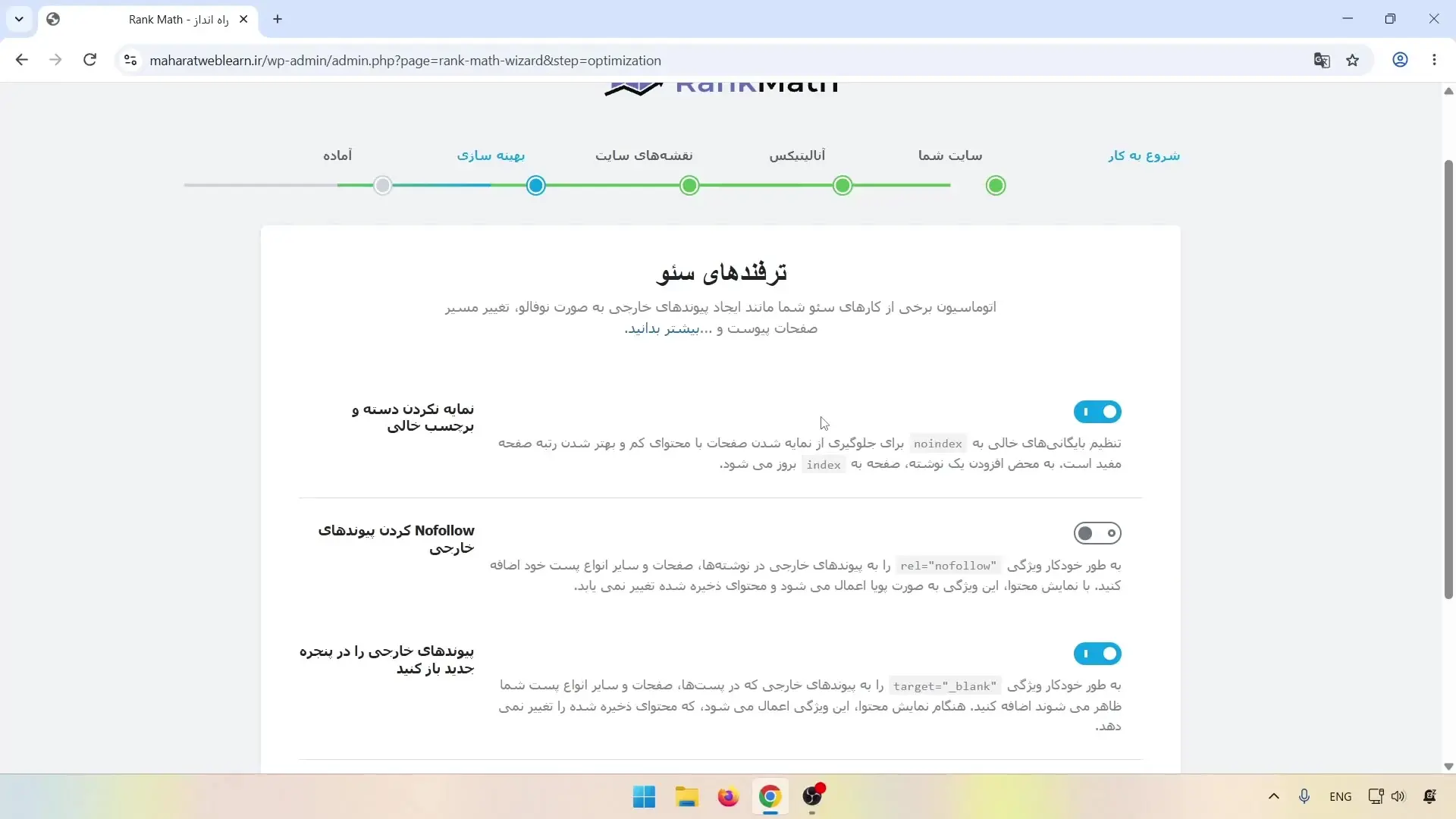The height and width of the screenshot is (819, 1456).
Task: Launch File Explorer from taskbar
Action: 687,797
